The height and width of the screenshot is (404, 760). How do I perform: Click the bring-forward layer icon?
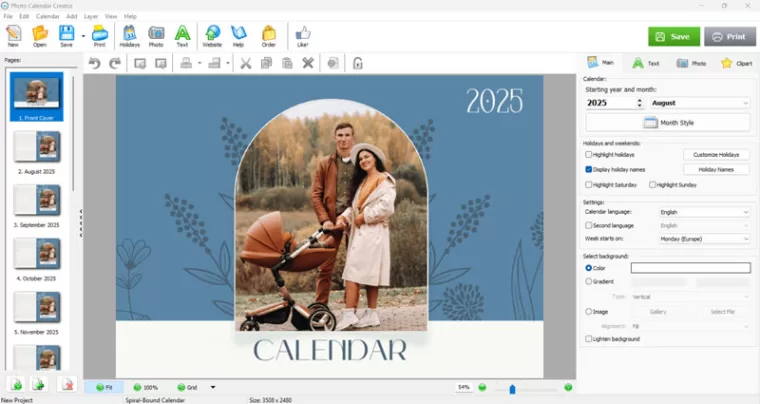186,63
